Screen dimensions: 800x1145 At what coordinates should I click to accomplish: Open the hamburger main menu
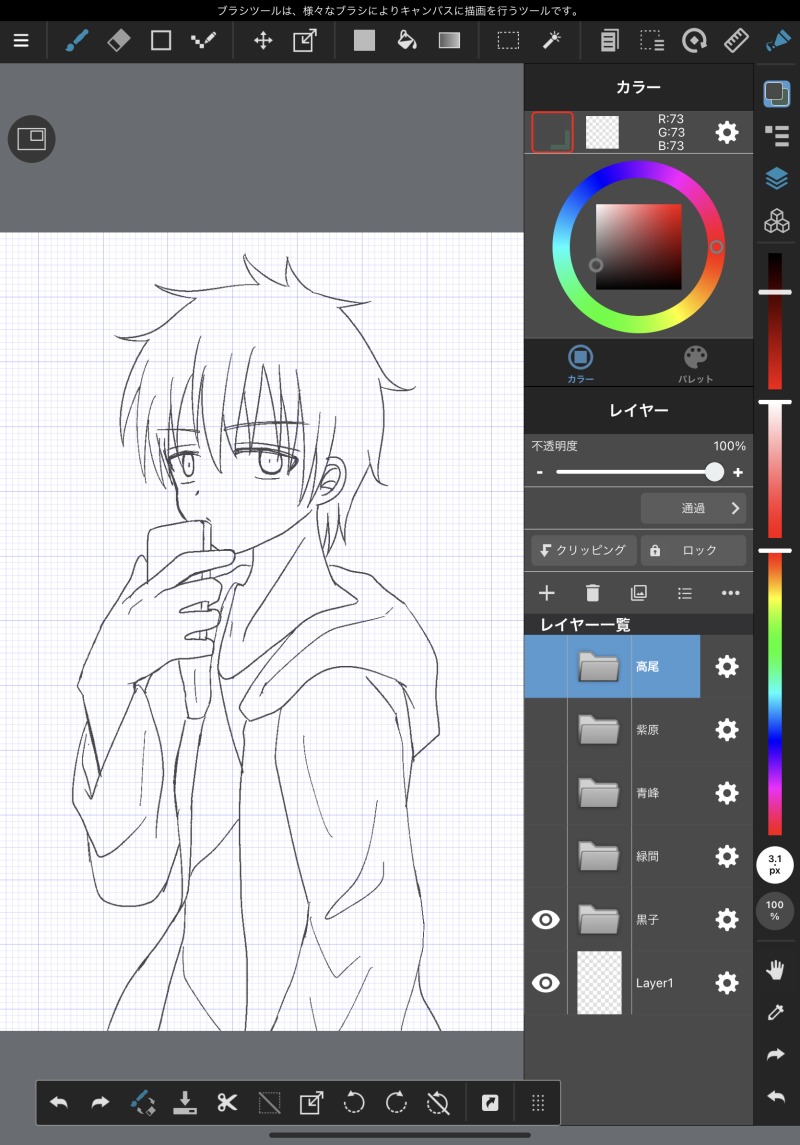[21, 40]
